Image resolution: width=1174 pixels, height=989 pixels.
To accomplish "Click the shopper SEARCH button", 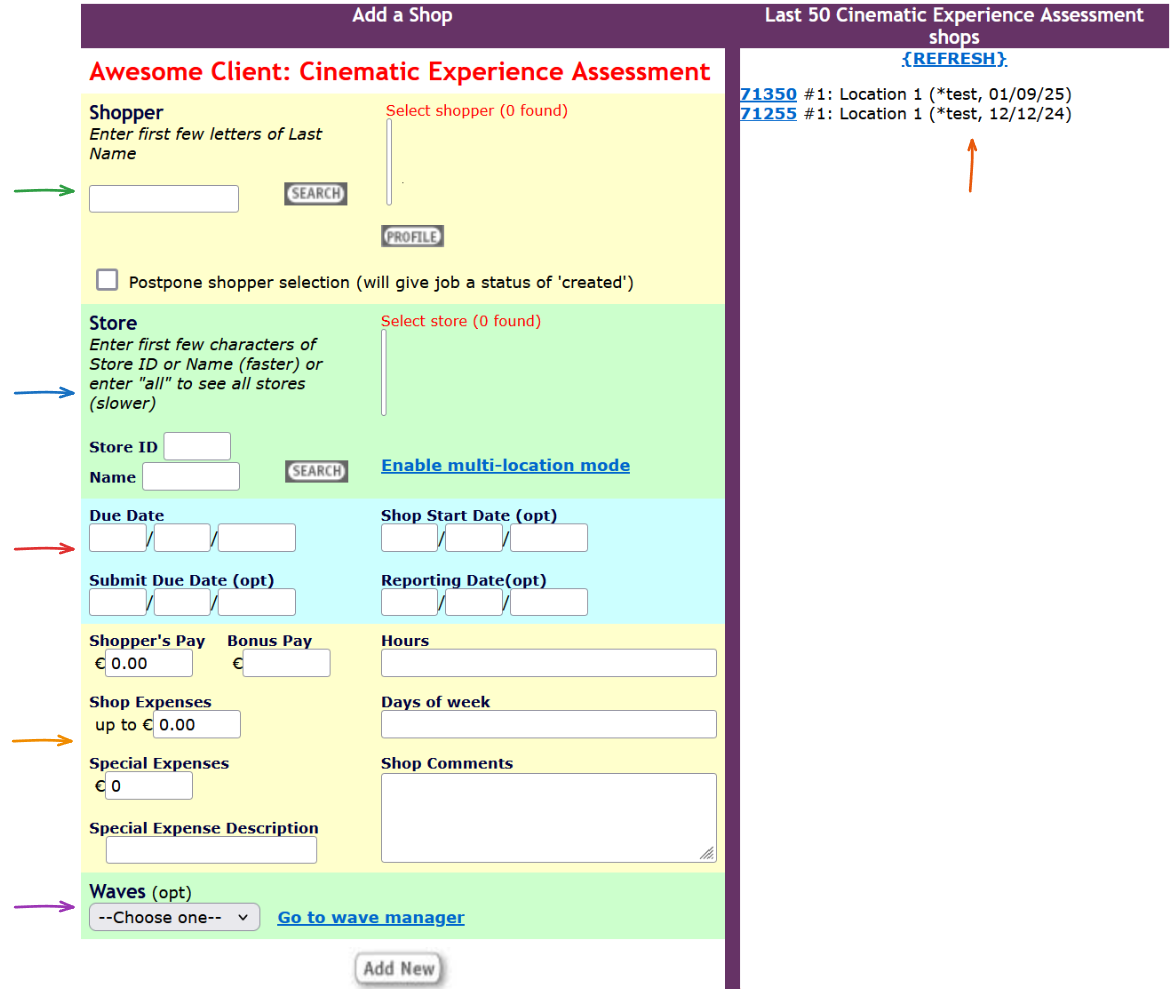I will (316, 194).
